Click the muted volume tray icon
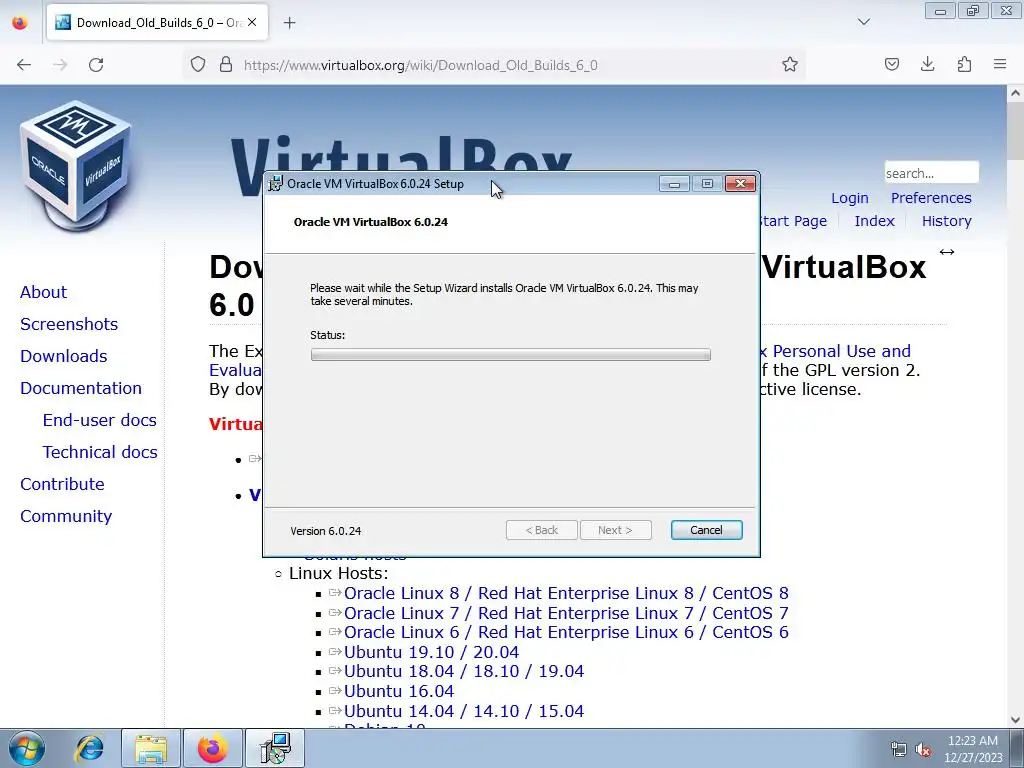Viewport: 1024px width, 768px height. point(923,749)
